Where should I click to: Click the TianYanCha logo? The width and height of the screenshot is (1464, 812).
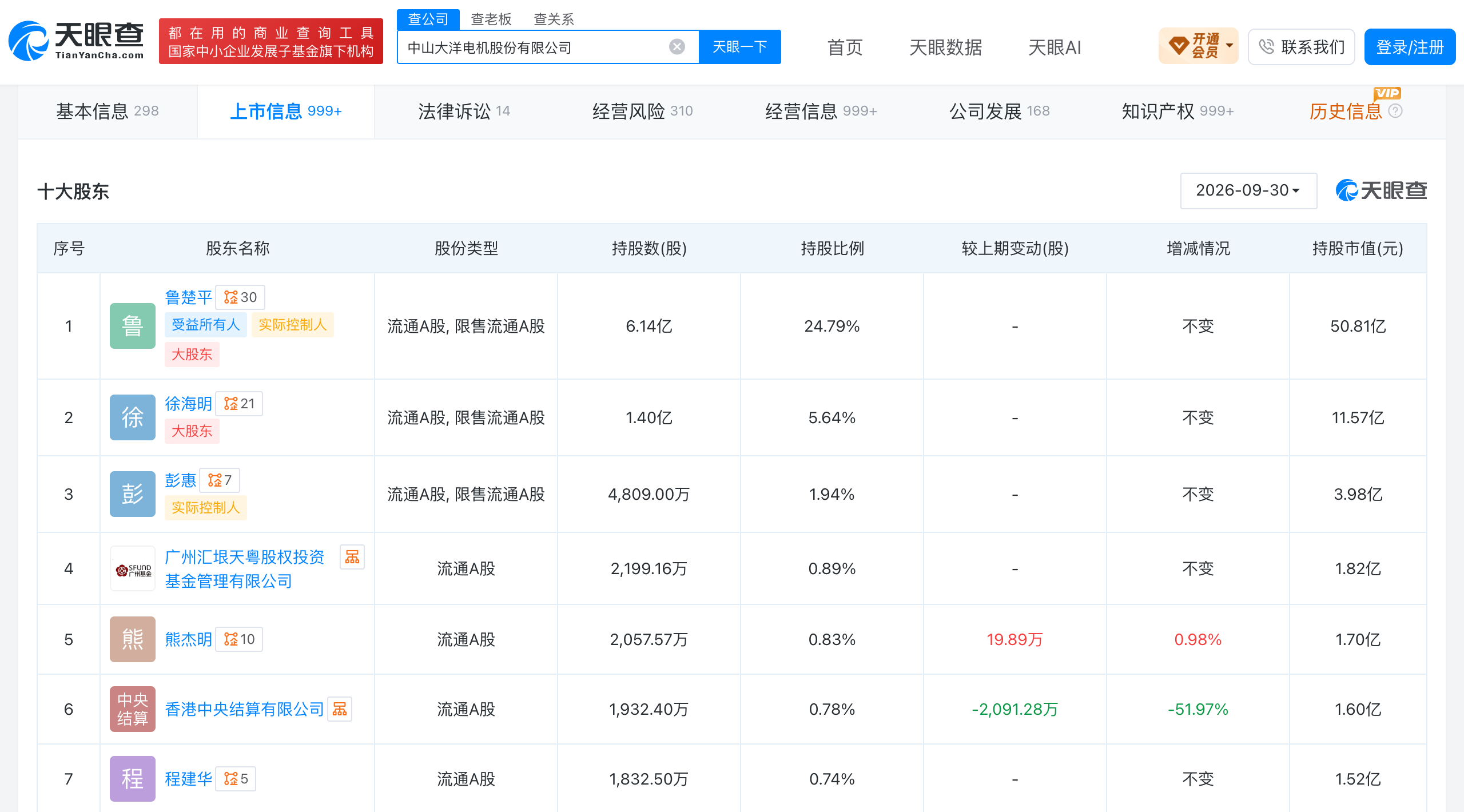[x=76, y=41]
